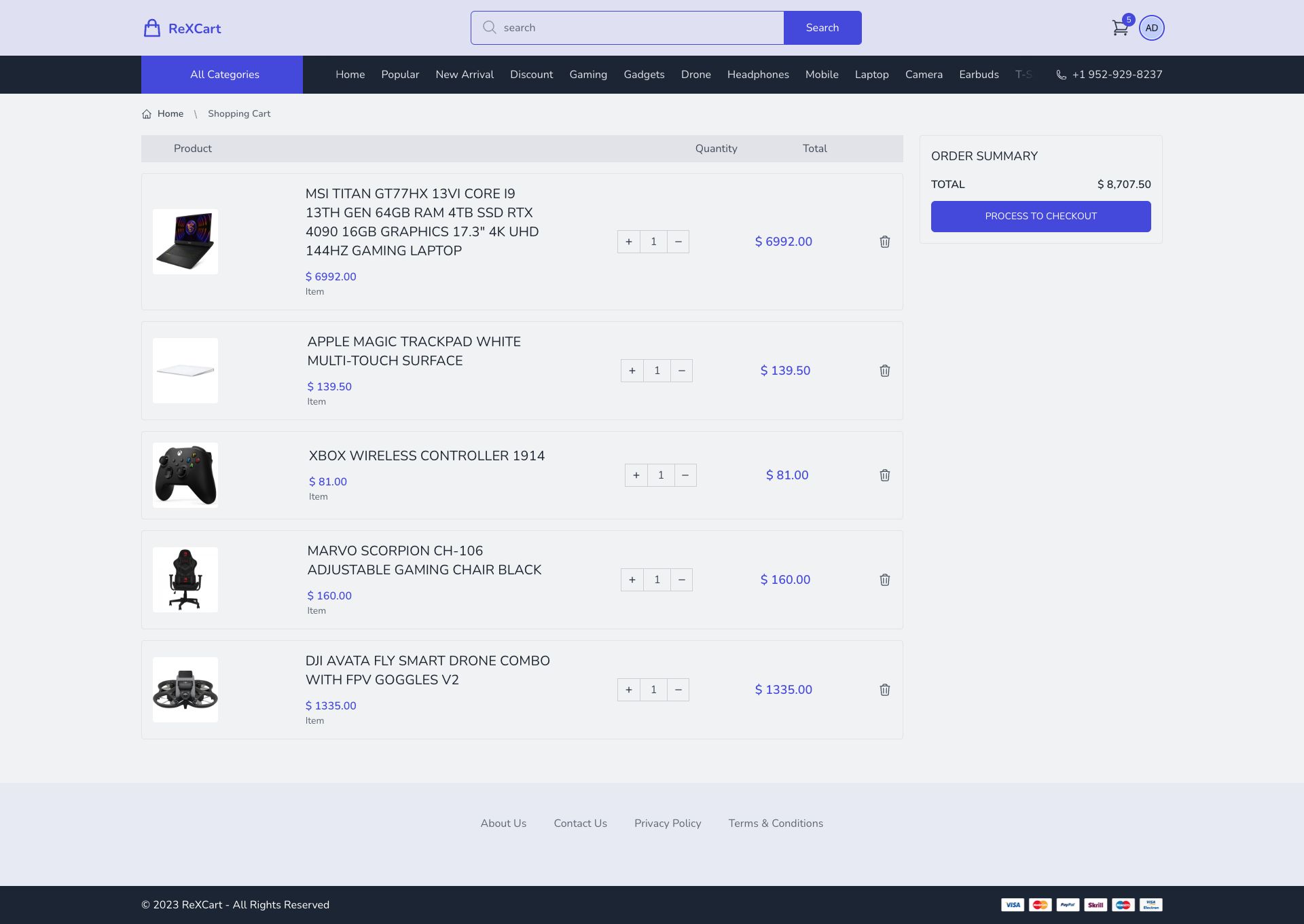Open the gaming chair product thumbnail
This screenshot has height=924, width=1304.
[x=185, y=580]
